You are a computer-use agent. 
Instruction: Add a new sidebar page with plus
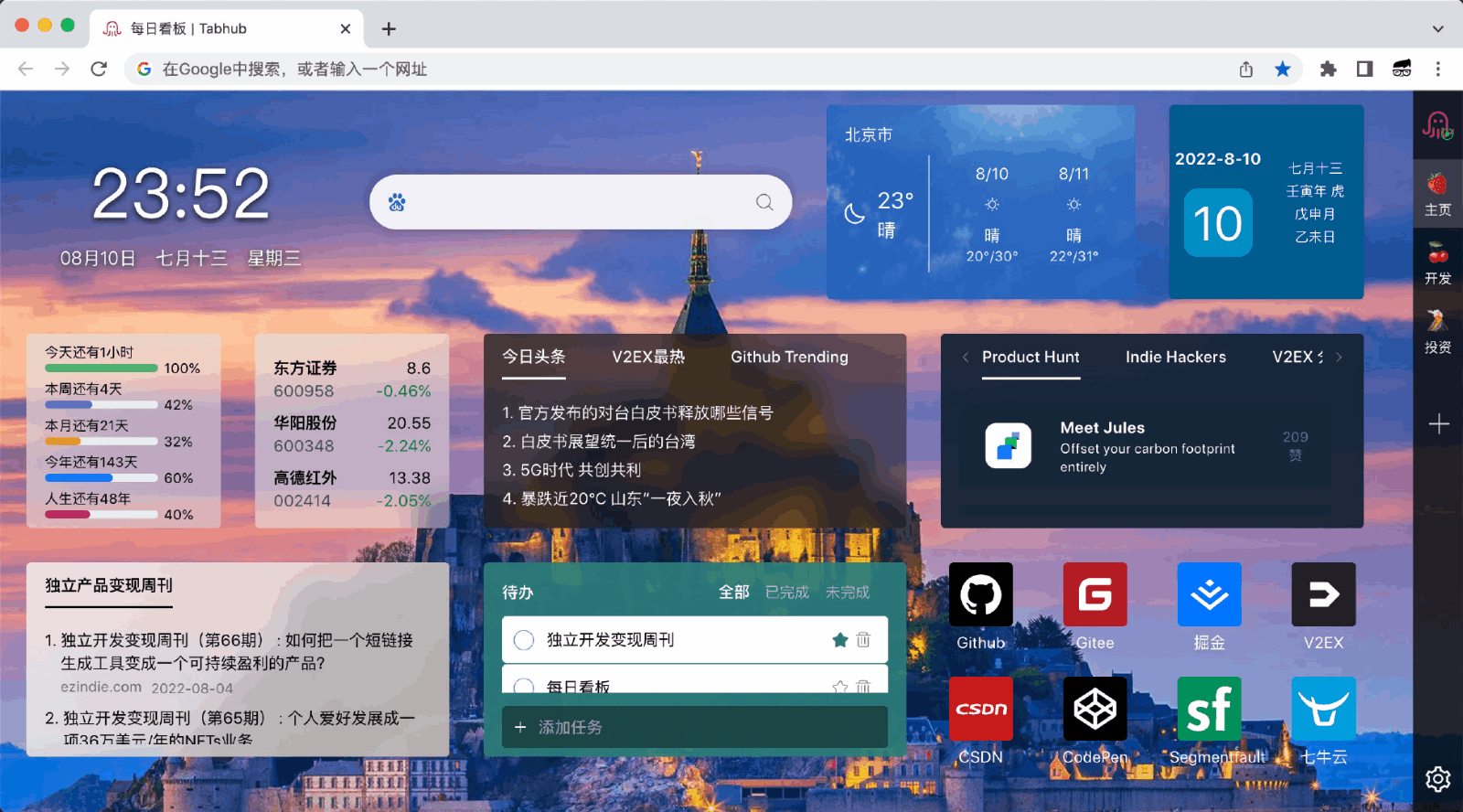1438,423
